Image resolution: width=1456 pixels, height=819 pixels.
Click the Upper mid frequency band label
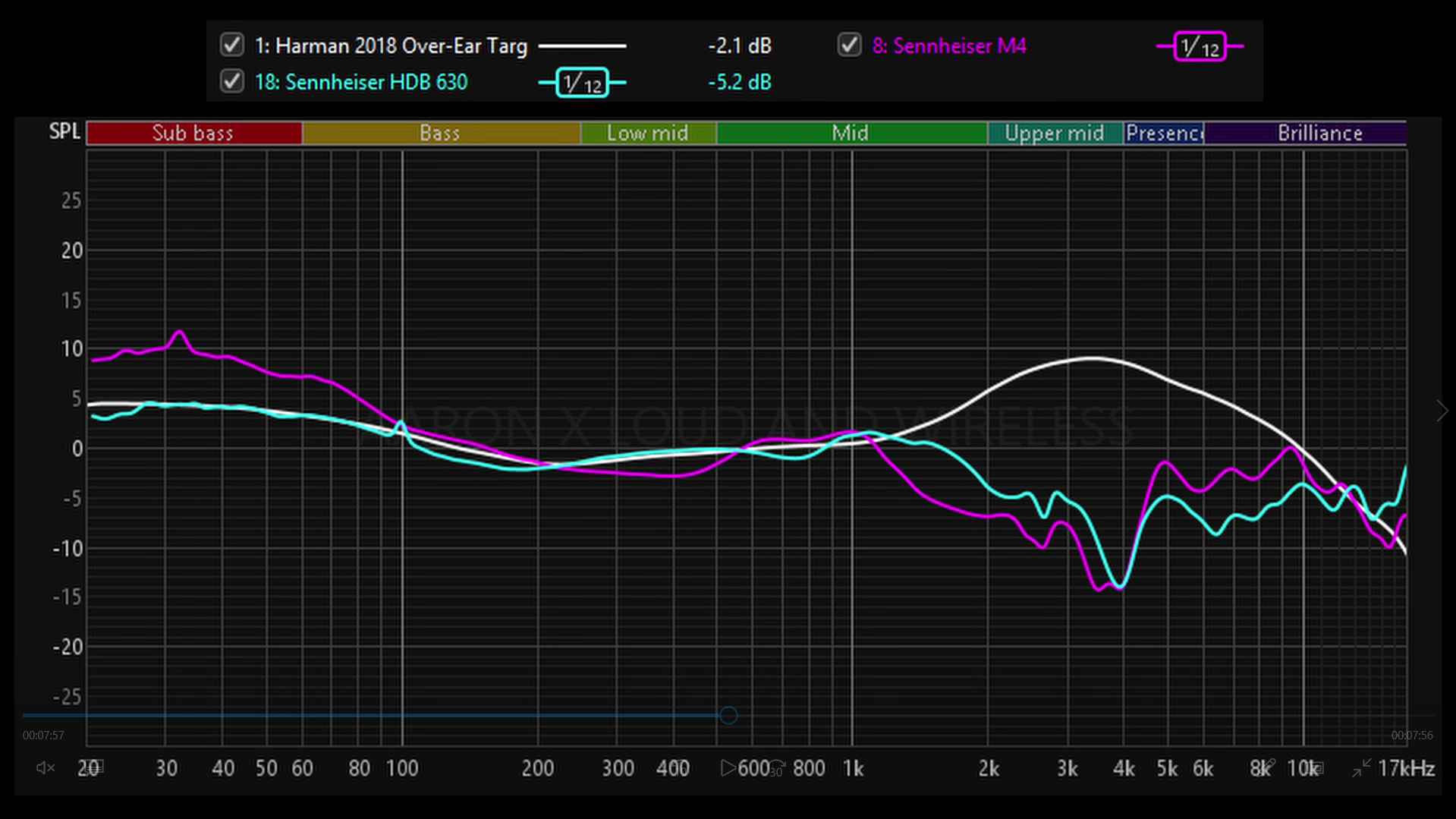click(1055, 133)
